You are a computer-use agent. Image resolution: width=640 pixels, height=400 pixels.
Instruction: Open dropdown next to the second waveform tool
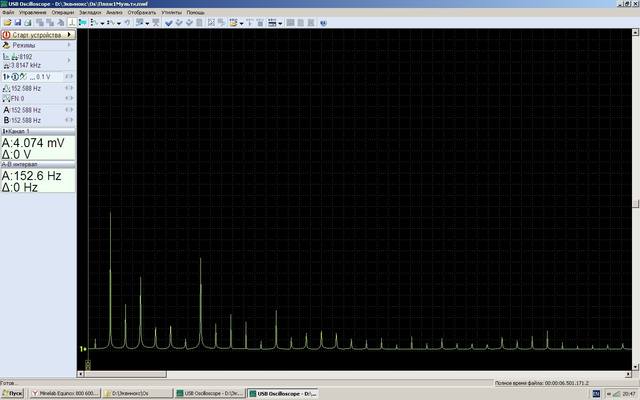point(119,23)
